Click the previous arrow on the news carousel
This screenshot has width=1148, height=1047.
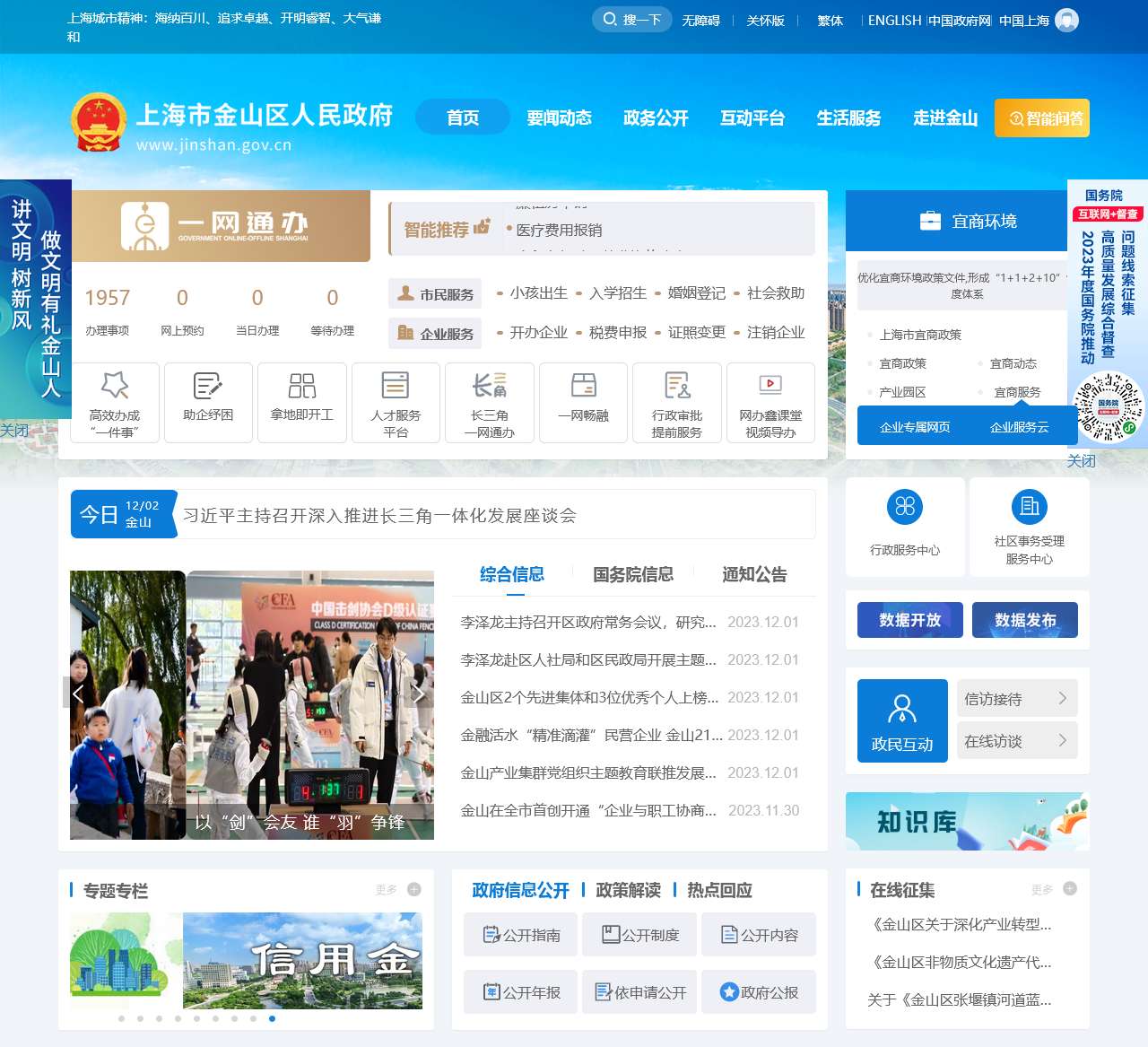[78, 694]
